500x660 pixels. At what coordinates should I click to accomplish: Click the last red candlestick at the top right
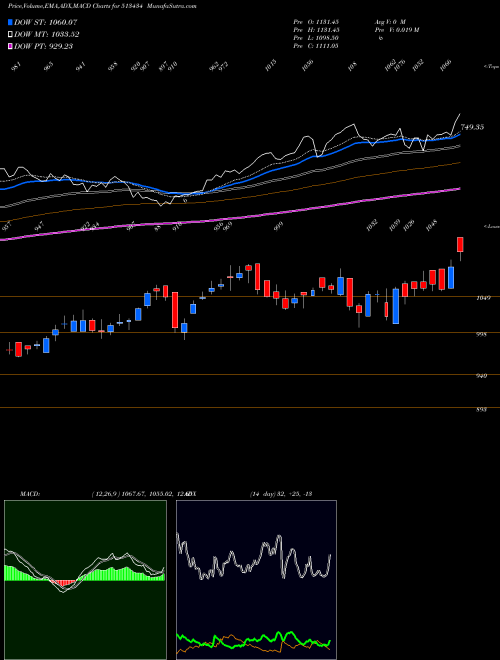tap(460, 245)
